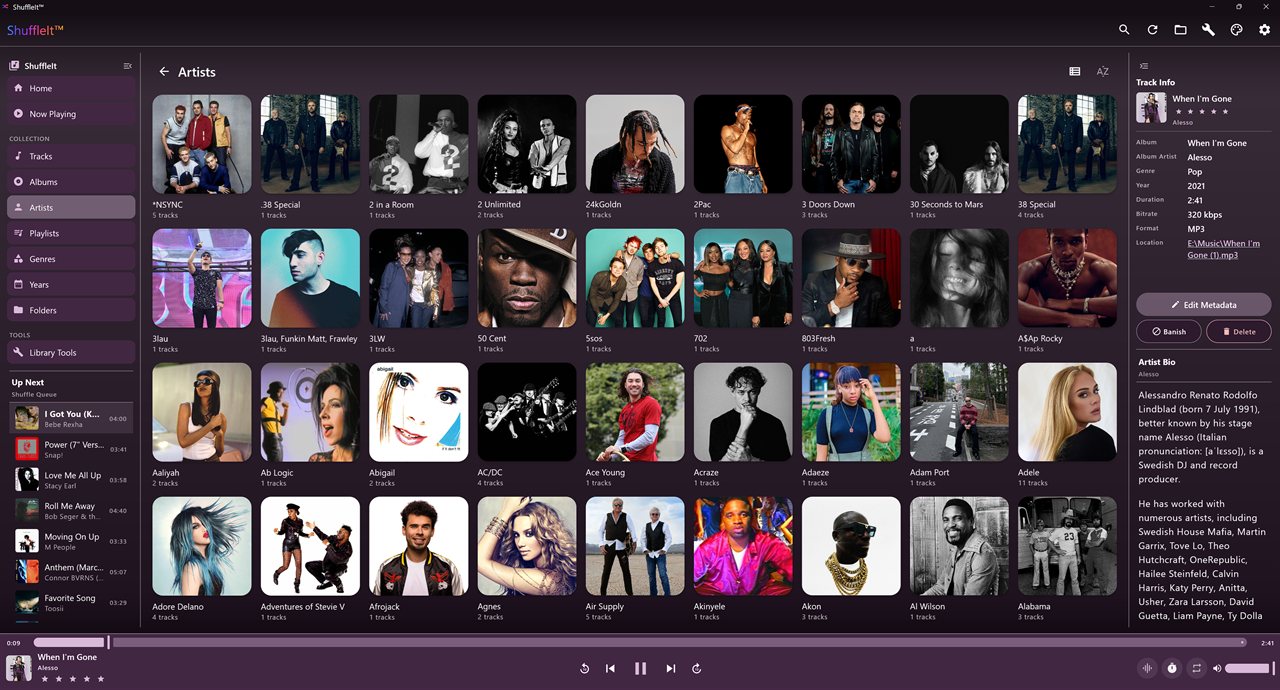
Task: Click the rewind seek-back icon
Action: pyautogui.click(x=584, y=668)
